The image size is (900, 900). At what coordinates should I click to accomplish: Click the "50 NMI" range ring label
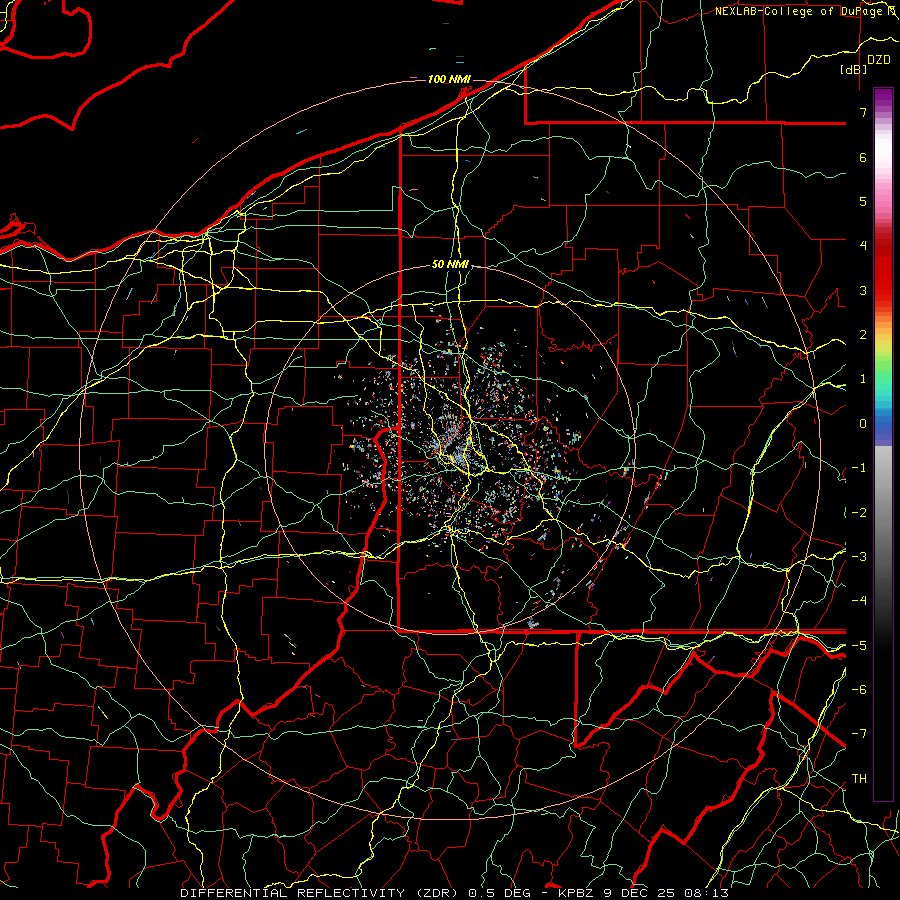[x=451, y=265]
